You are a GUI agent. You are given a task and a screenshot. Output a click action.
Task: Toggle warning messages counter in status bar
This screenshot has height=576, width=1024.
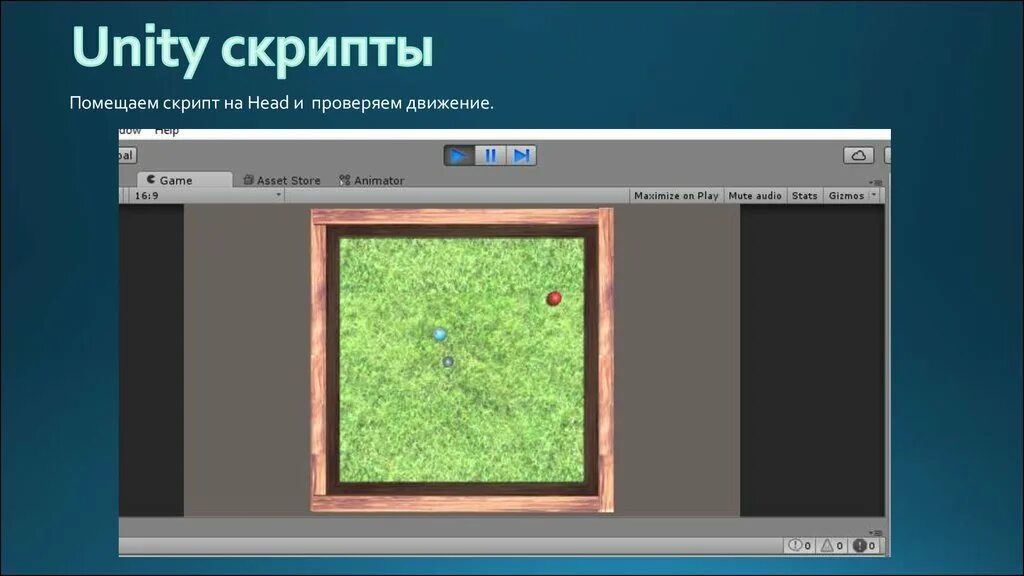point(832,545)
